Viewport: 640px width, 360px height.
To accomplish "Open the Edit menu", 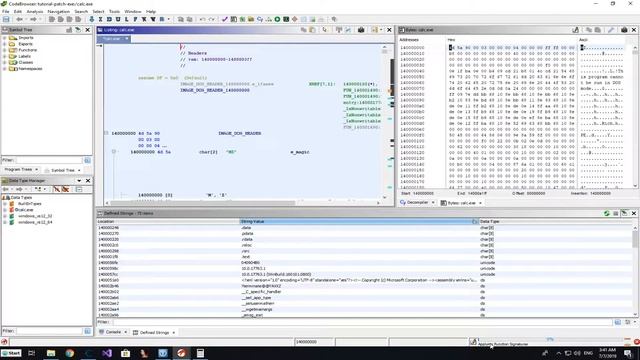I will click(18, 11).
